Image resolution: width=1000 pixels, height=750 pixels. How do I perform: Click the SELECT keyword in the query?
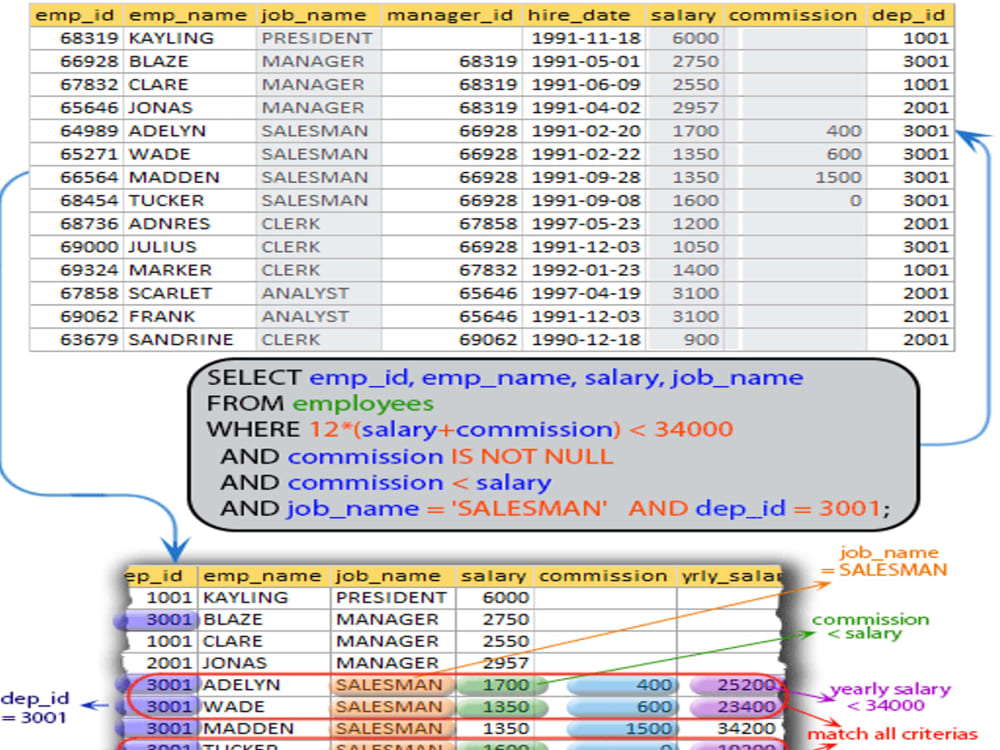(x=254, y=378)
